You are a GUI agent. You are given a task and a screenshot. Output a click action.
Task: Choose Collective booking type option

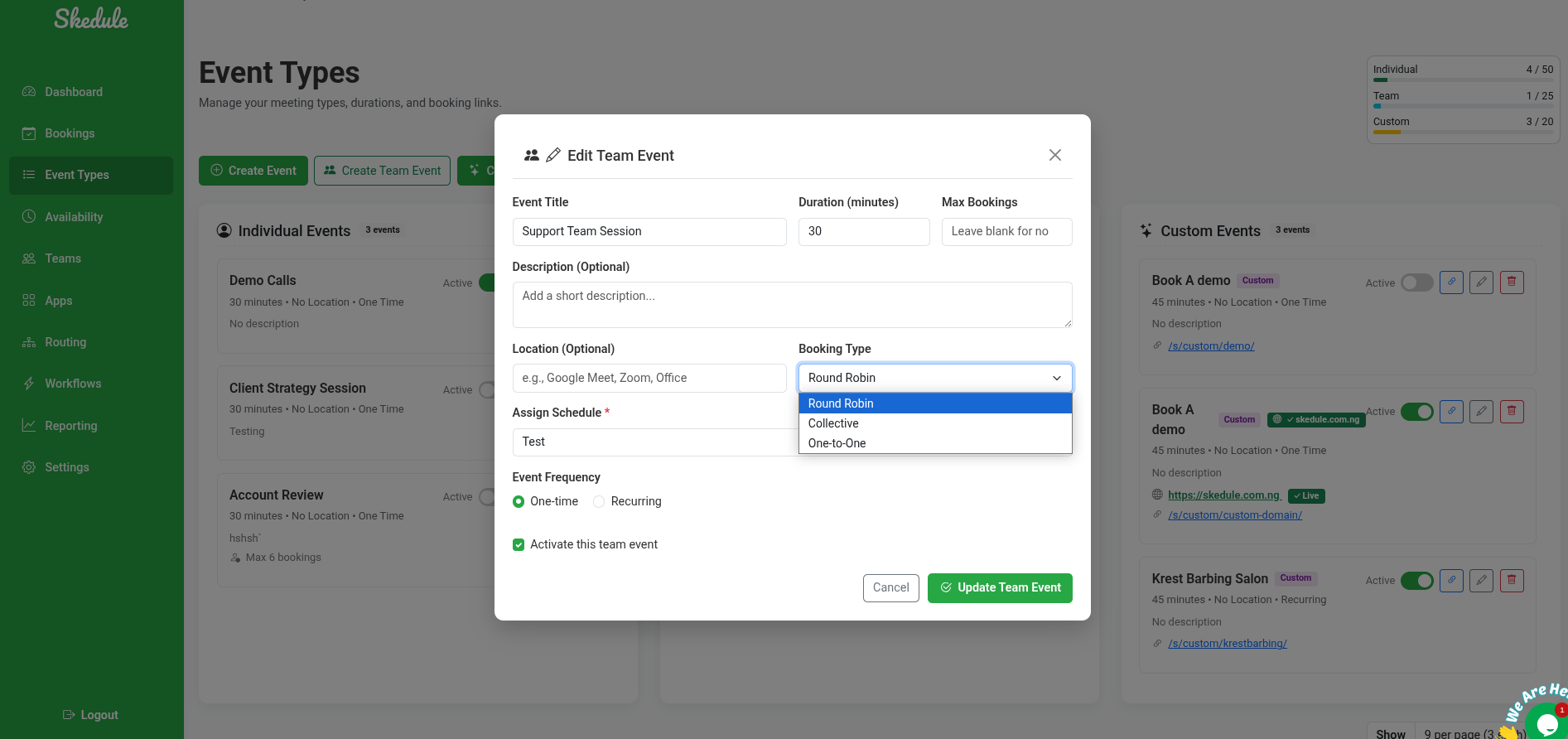pos(935,423)
